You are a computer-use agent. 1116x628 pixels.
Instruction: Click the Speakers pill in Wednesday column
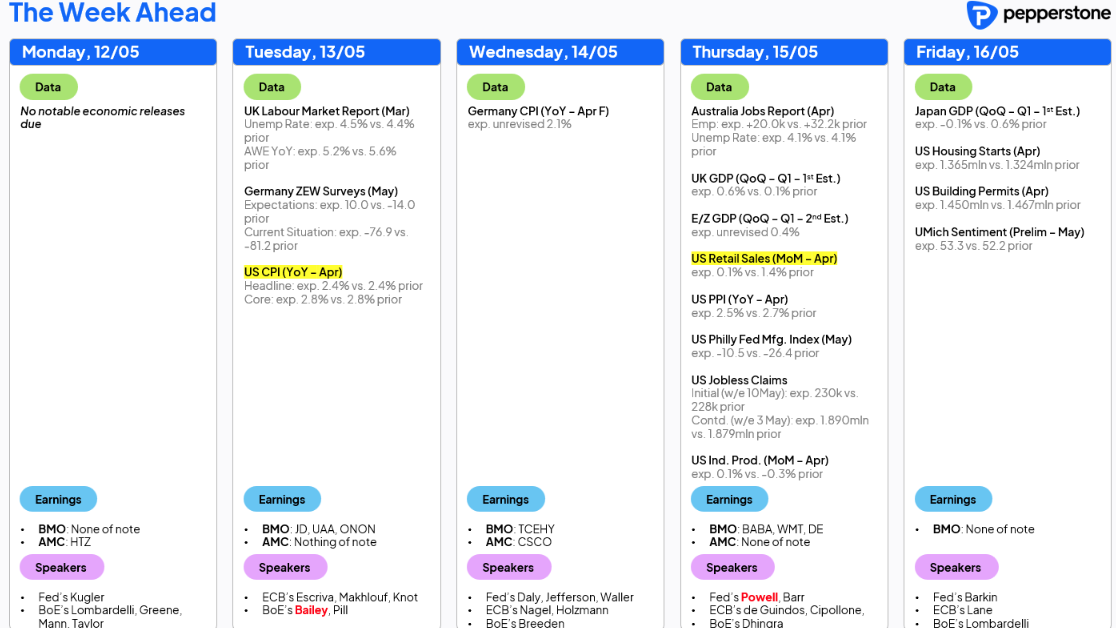(508, 567)
